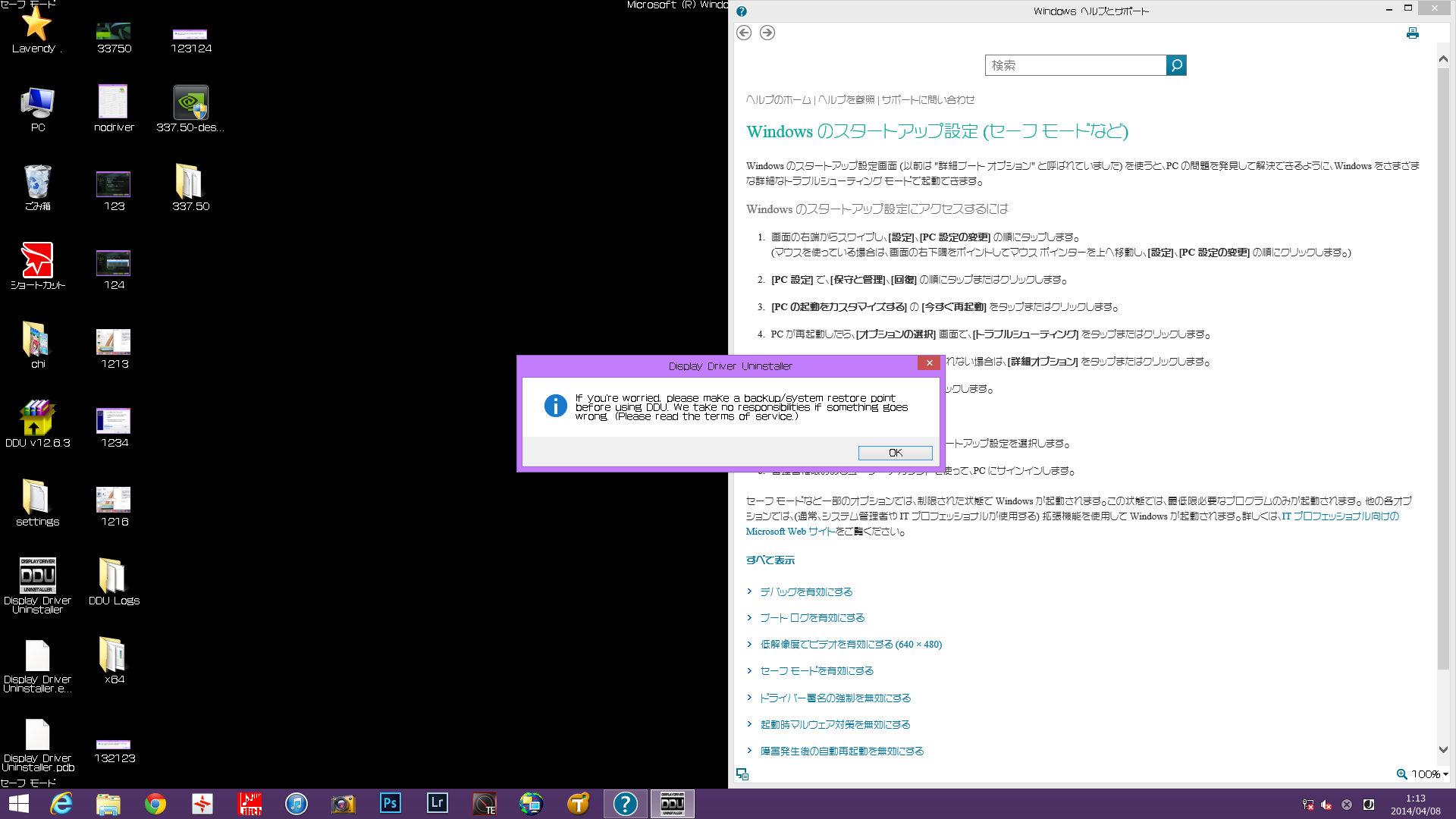The width and height of the screenshot is (1456, 819).
Task: Open IT プロフェッショナル向けの link
Action: [x=1340, y=516]
